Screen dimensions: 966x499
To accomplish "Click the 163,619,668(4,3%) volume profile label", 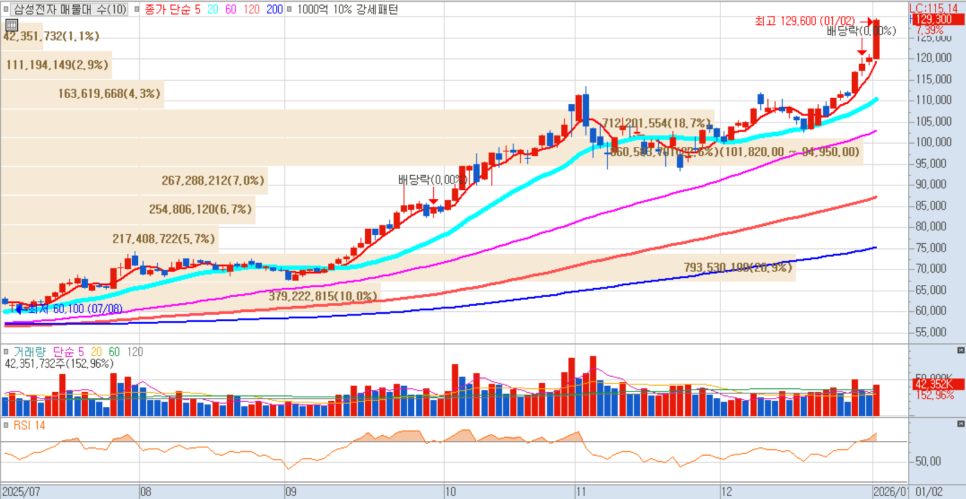I will point(110,94).
